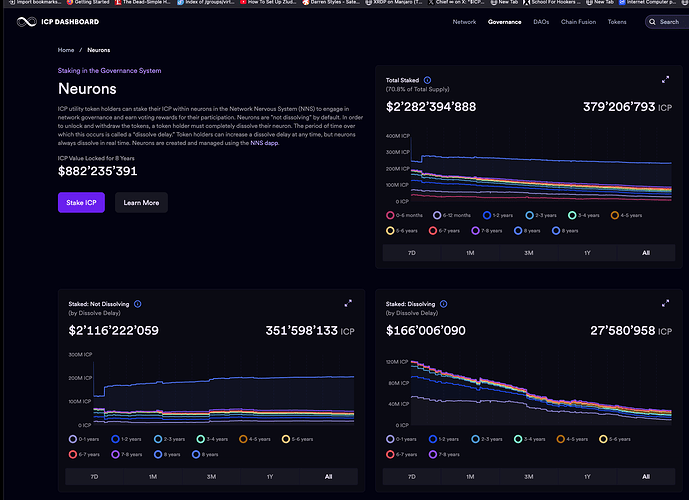Select 1Y range for Dissolving chart
Viewport: 689px width, 500px height.
(x=587, y=476)
